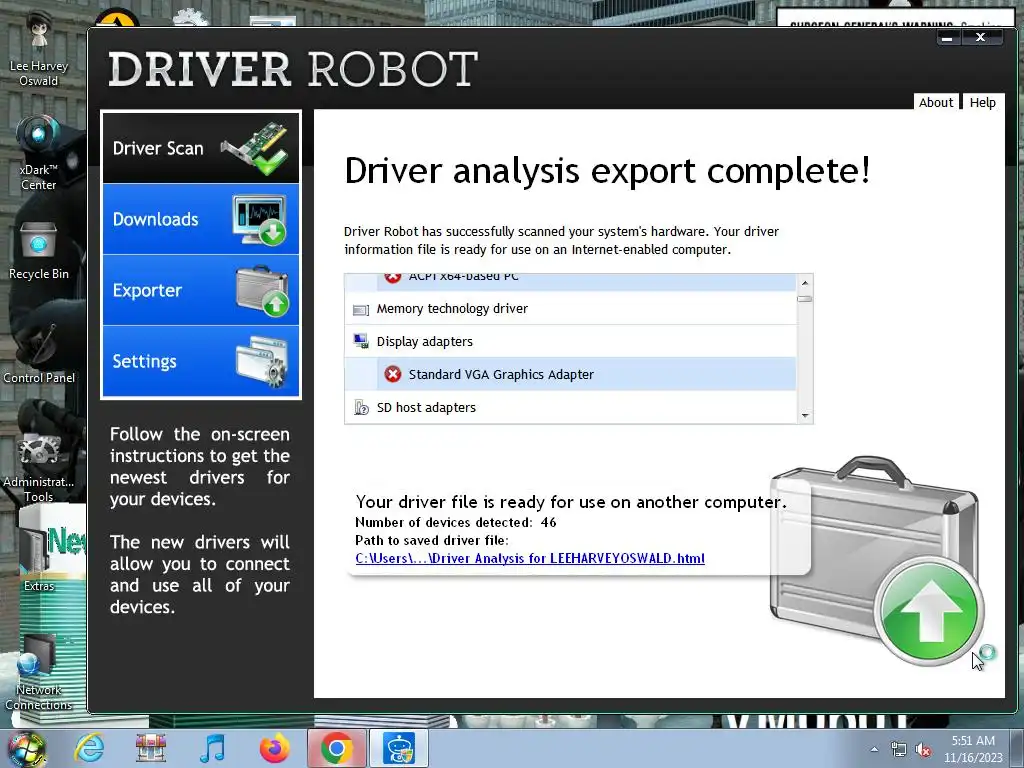Click the 'Number of devices detected: 46' text
This screenshot has width=1024, height=768.
pyautogui.click(x=456, y=522)
